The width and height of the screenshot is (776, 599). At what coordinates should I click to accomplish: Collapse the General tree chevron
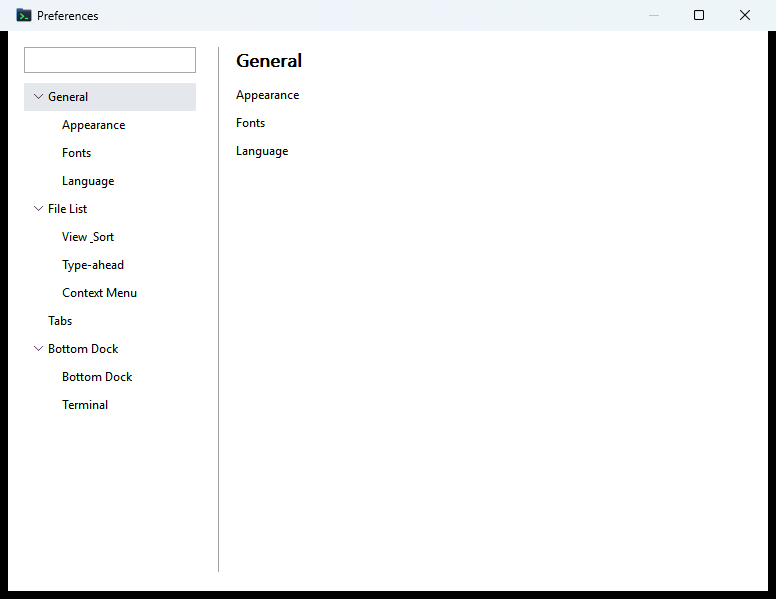click(x=38, y=97)
